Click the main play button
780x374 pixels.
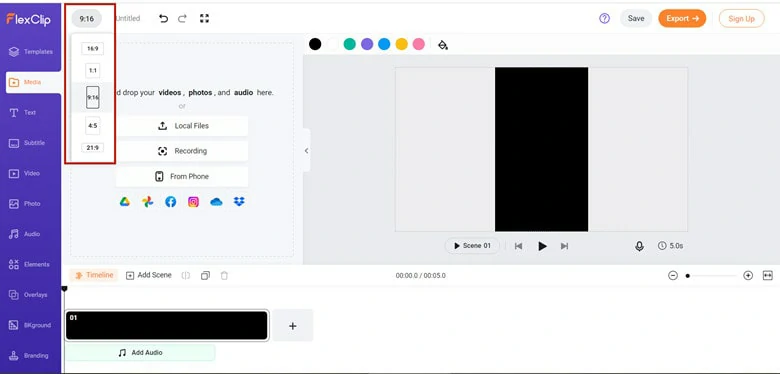(x=542, y=246)
